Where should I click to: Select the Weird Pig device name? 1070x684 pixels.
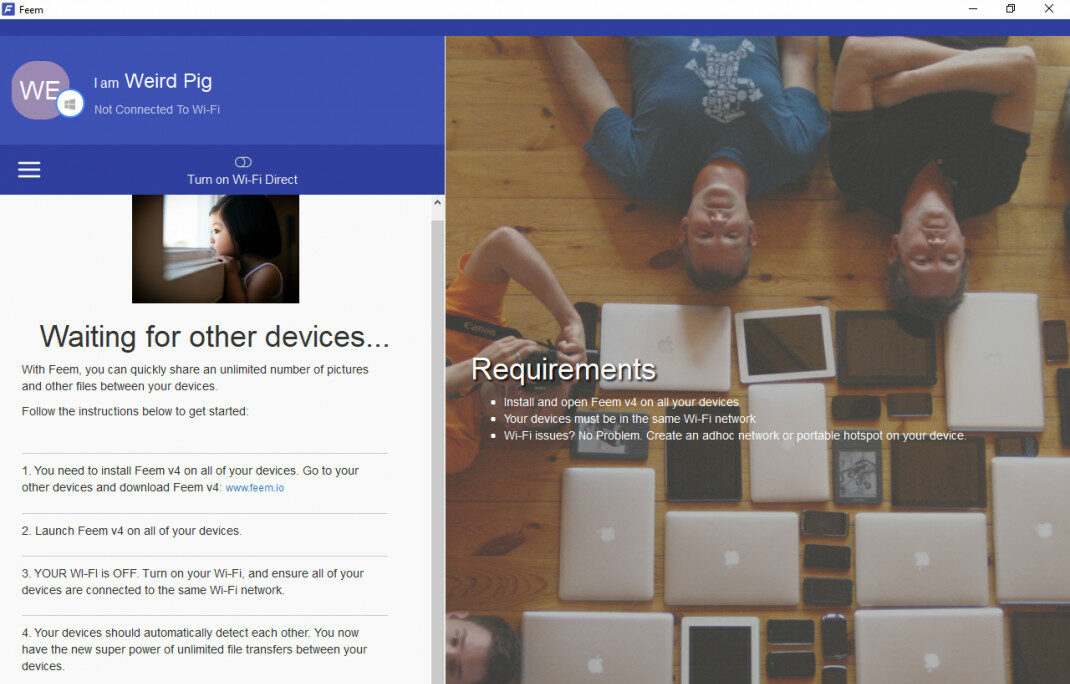coord(168,81)
